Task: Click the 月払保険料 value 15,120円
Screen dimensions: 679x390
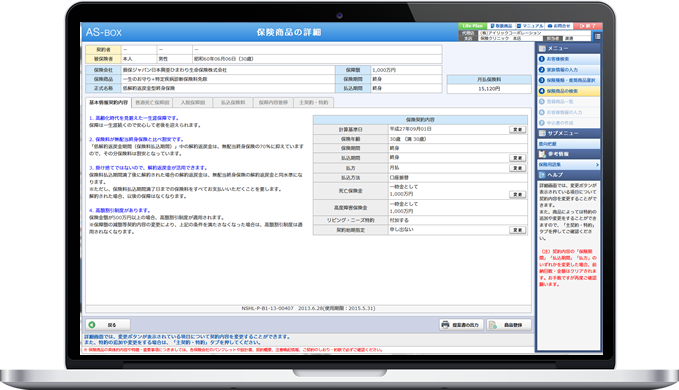Action: pyautogui.click(x=489, y=89)
